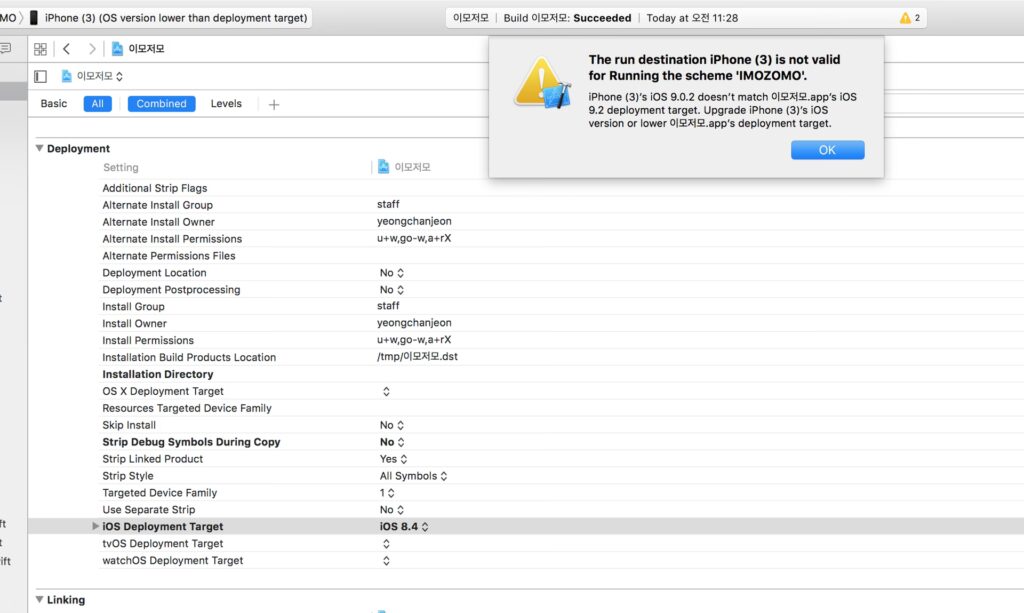Go back with the left arrow

[67, 49]
